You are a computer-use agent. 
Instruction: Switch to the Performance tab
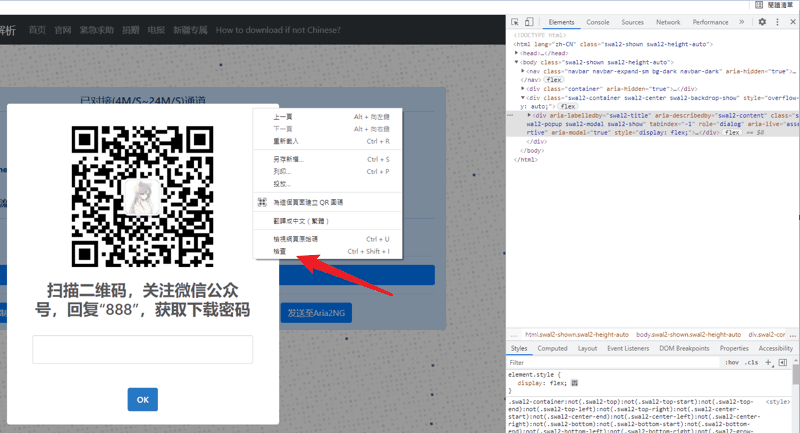click(x=710, y=22)
